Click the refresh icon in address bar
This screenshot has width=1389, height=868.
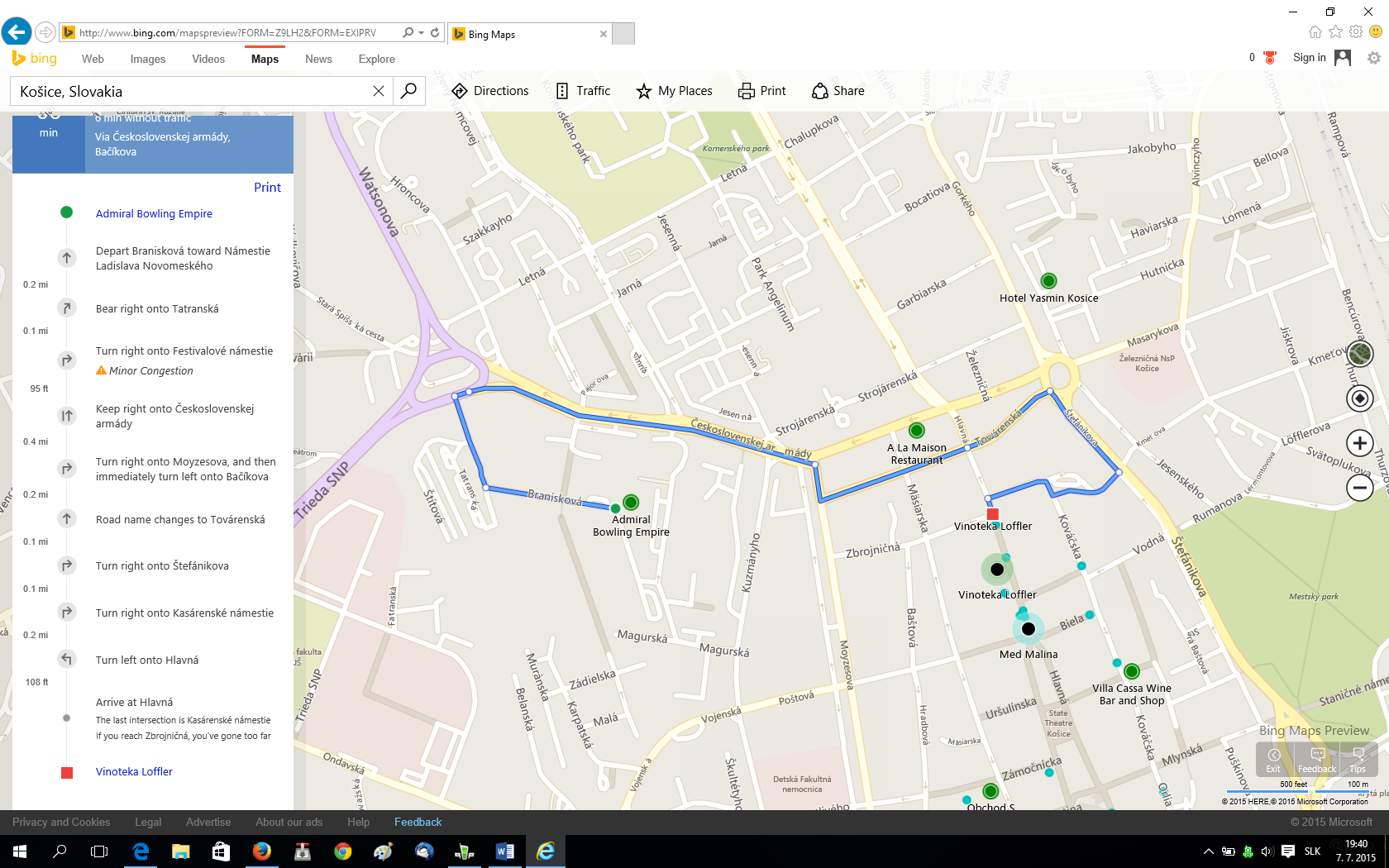(435, 33)
